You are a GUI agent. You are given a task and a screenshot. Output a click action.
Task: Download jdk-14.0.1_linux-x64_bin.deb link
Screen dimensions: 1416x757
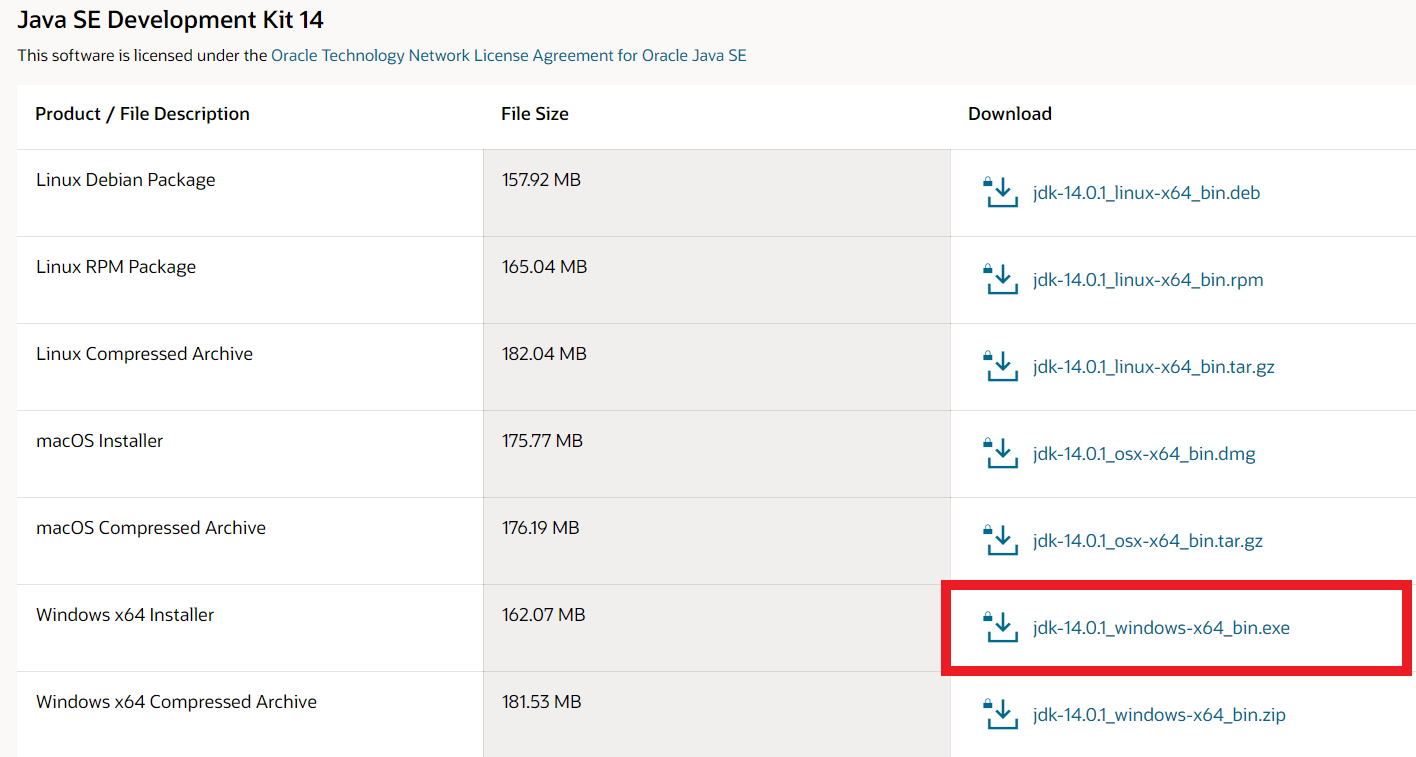[x=1146, y=193]
